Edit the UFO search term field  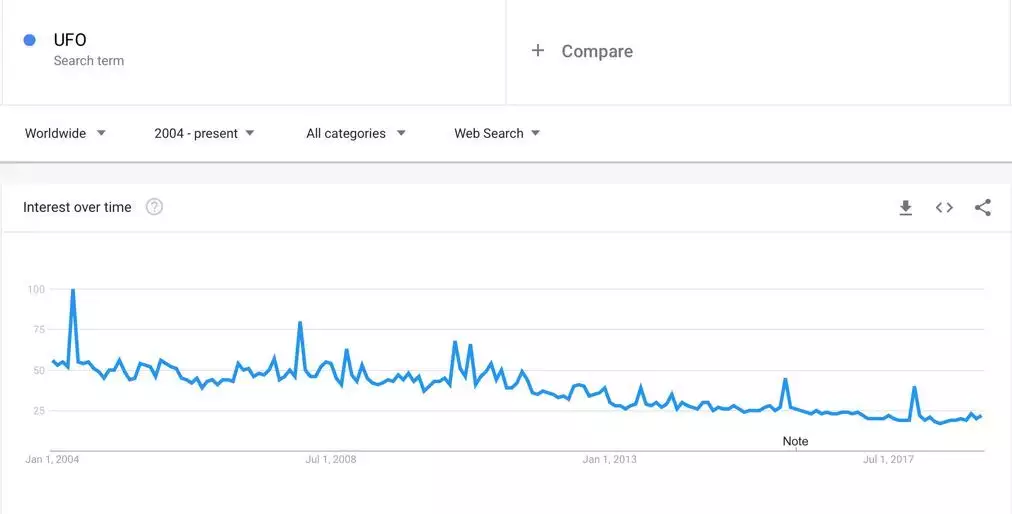pyautogui.click(x=254, y=51)
